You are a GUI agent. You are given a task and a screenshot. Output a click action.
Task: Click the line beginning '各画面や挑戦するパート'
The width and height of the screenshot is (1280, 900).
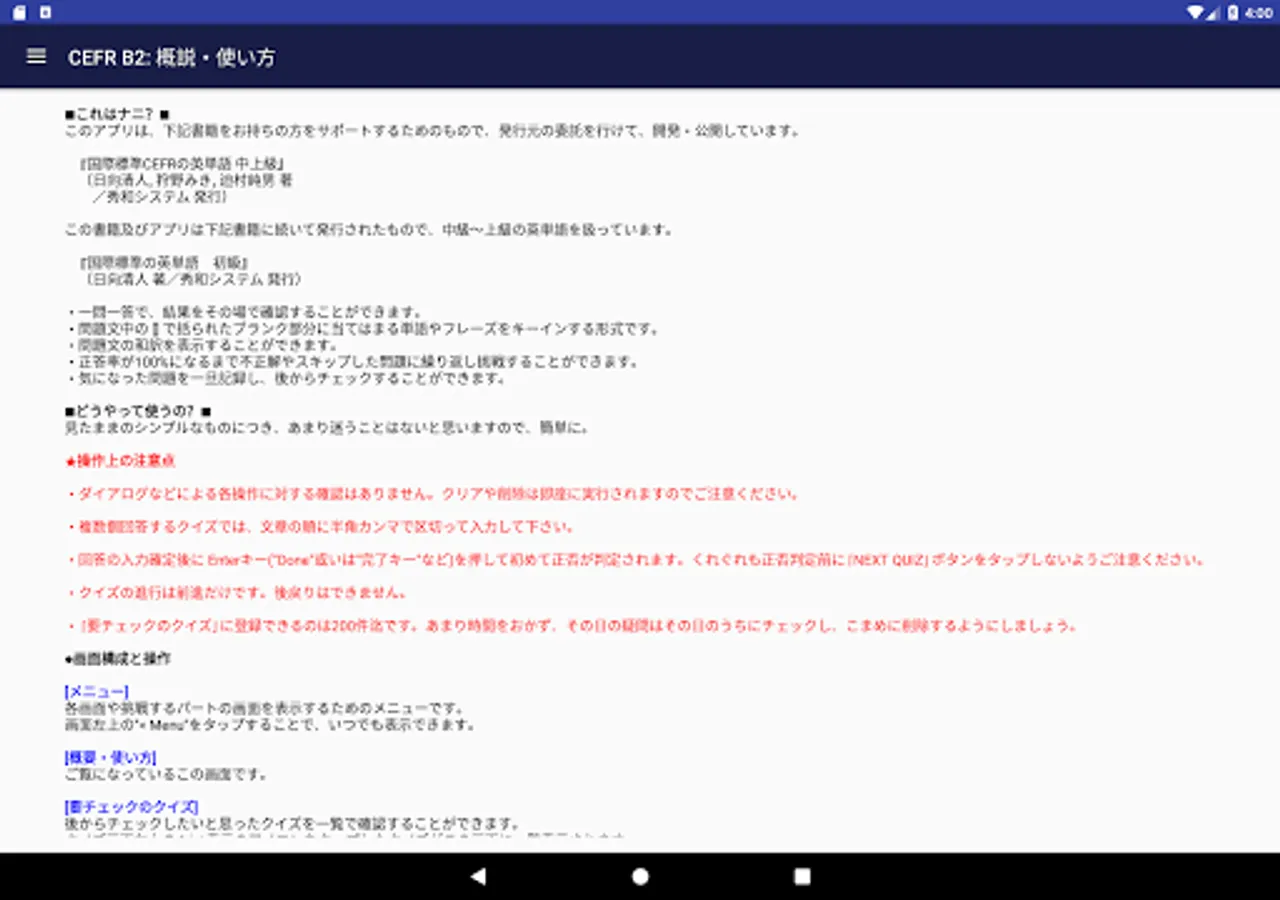[266, 708]
